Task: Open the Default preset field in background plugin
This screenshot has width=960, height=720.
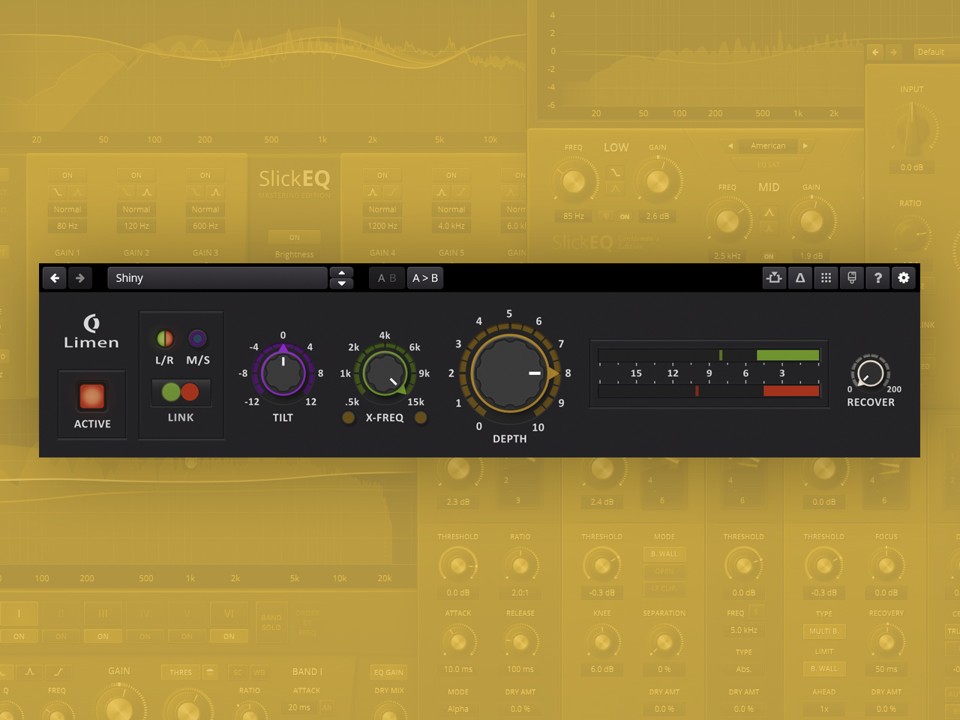Action: (x=937, y=52)
